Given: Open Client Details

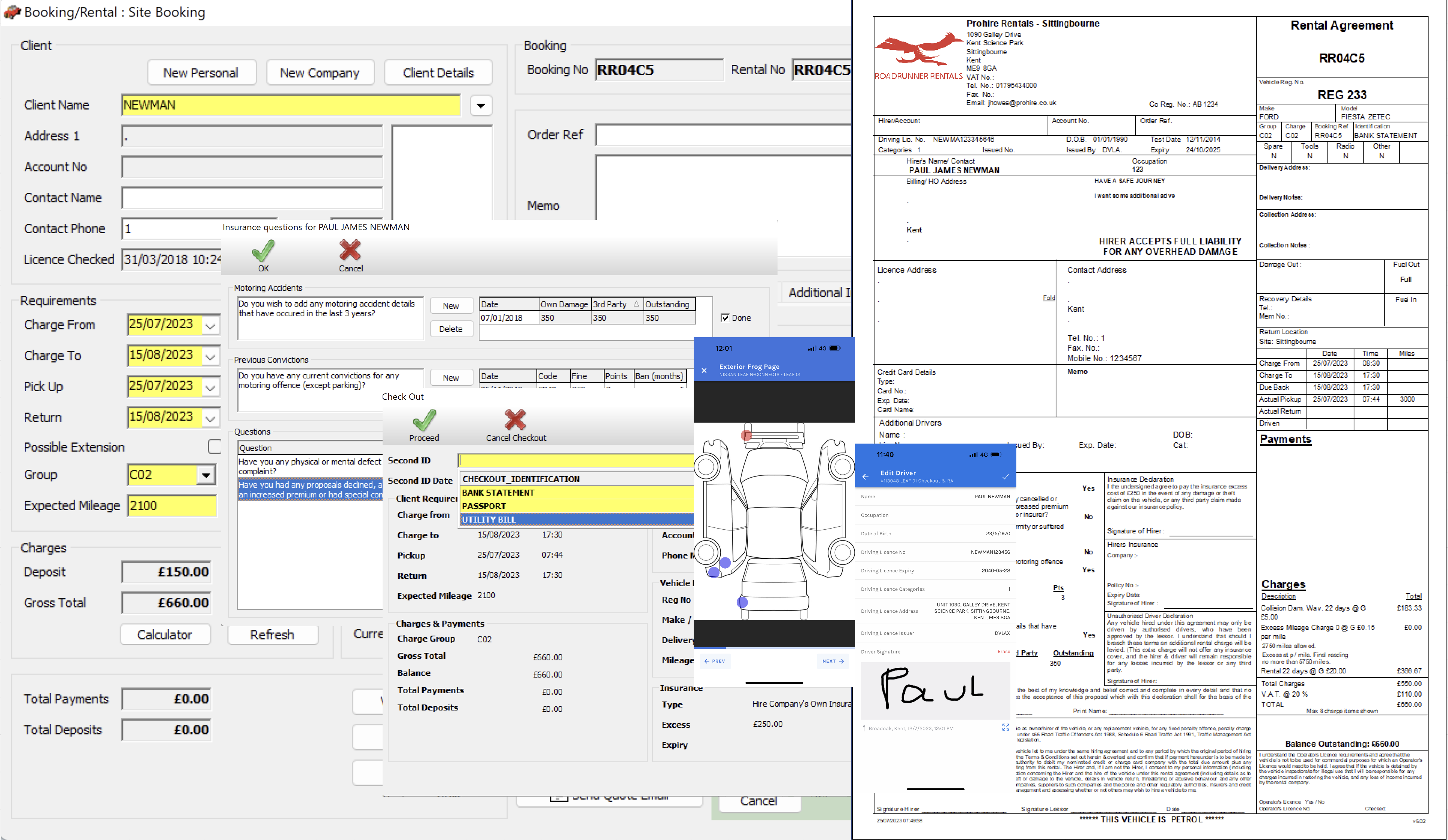Looking at the screenshot, I should 438,72.
